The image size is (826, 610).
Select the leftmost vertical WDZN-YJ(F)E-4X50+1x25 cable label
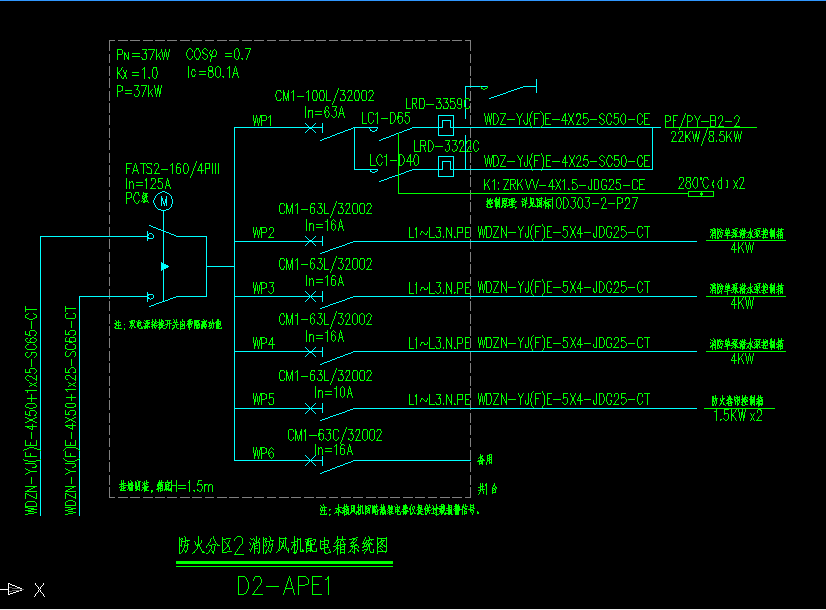(x=32, y=411)
